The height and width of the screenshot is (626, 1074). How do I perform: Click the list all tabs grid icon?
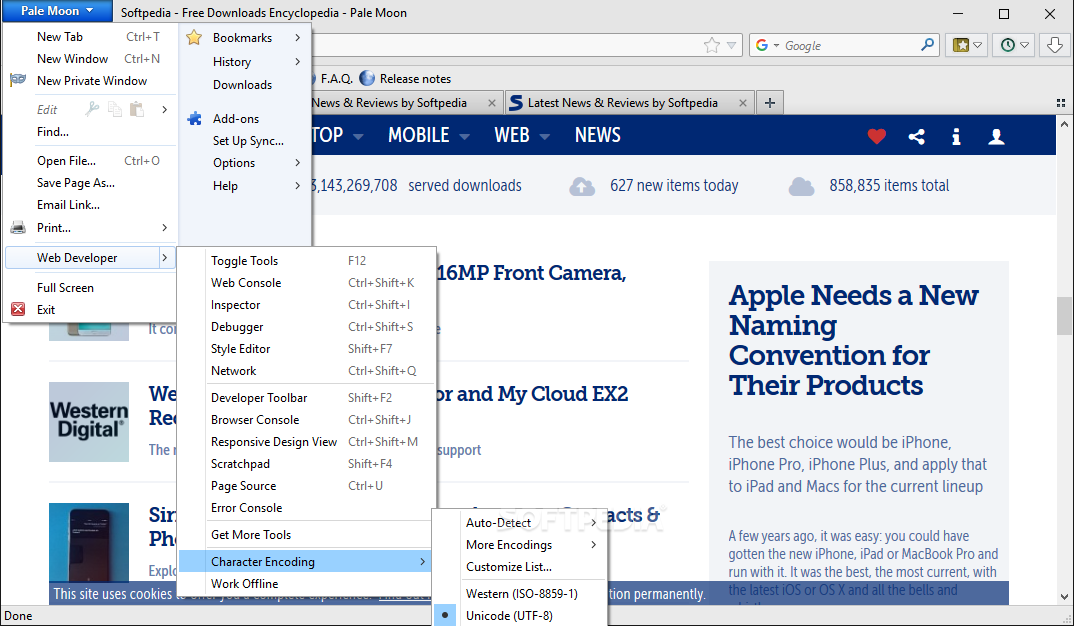tap(1060, 103)
